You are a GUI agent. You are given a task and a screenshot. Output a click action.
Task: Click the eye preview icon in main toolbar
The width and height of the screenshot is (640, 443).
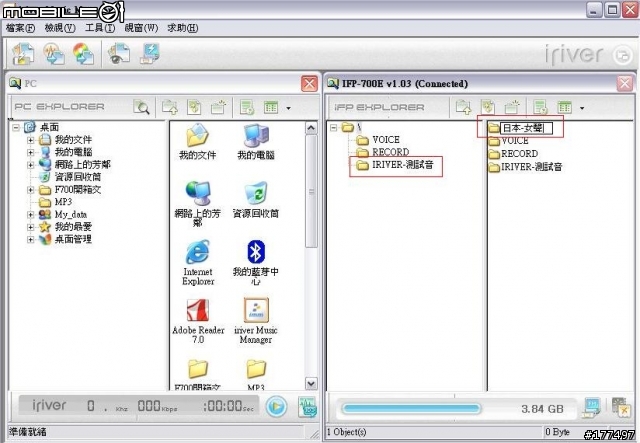[119, 54]
